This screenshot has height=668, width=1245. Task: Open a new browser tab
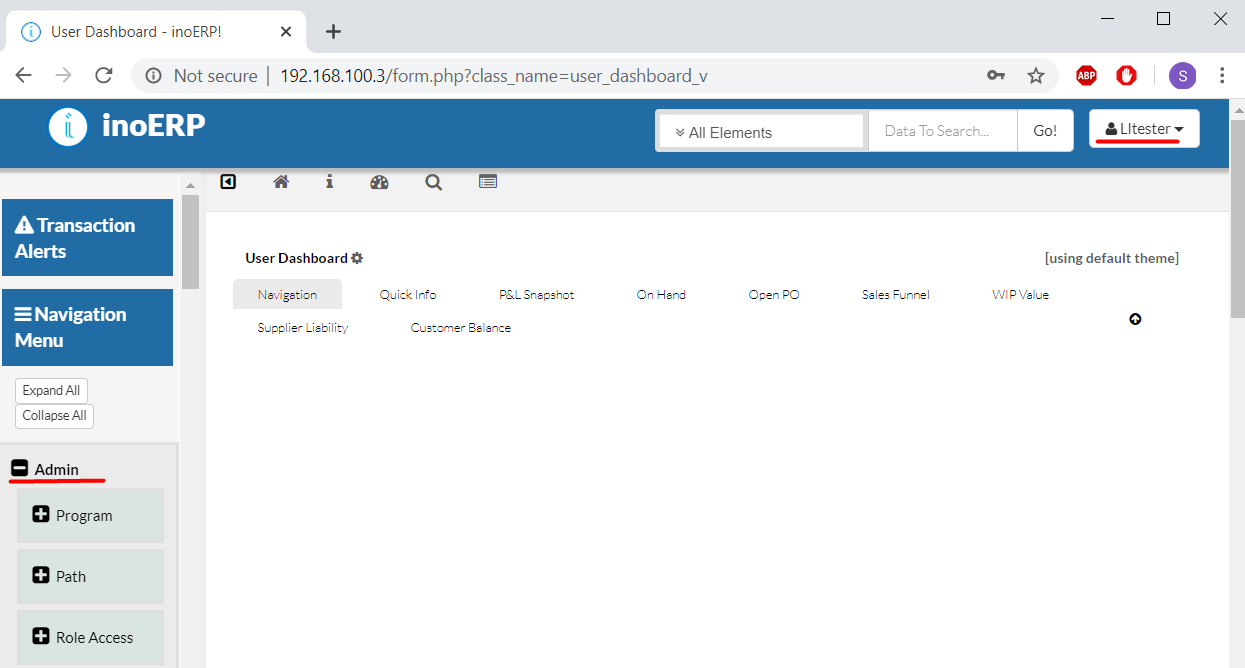(x=333, y=32)
